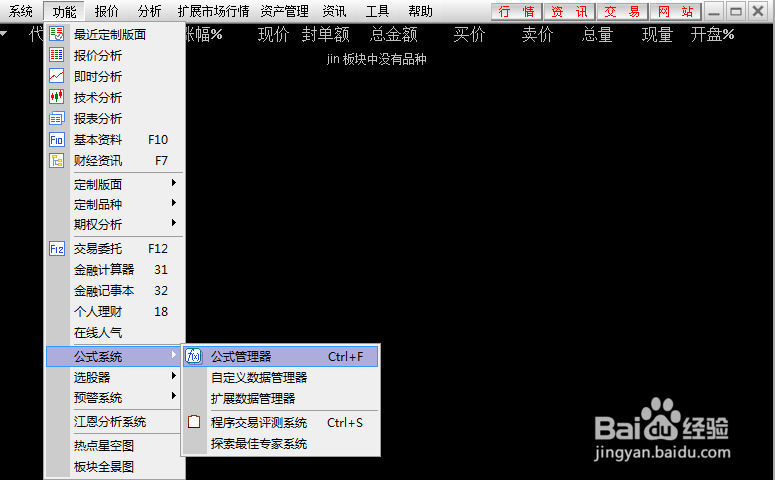The height and width of the screenshot is (480, 775).
Task: Maximize the application window
Action: [735, 11]
